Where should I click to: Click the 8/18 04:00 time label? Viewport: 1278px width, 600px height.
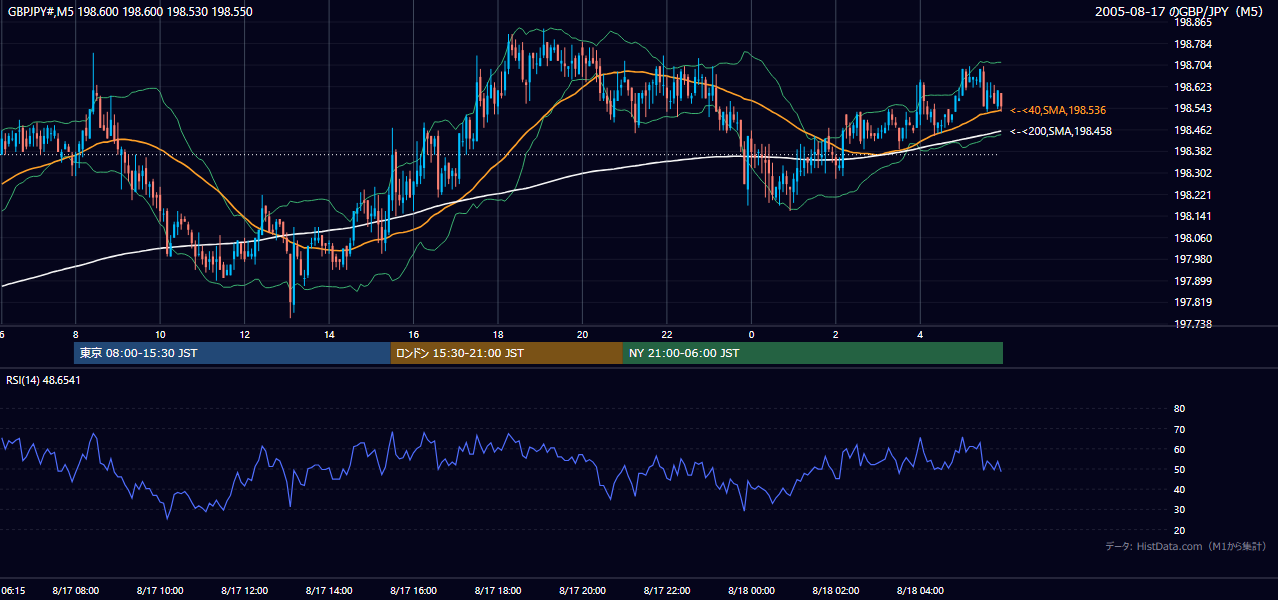(920, 590)
